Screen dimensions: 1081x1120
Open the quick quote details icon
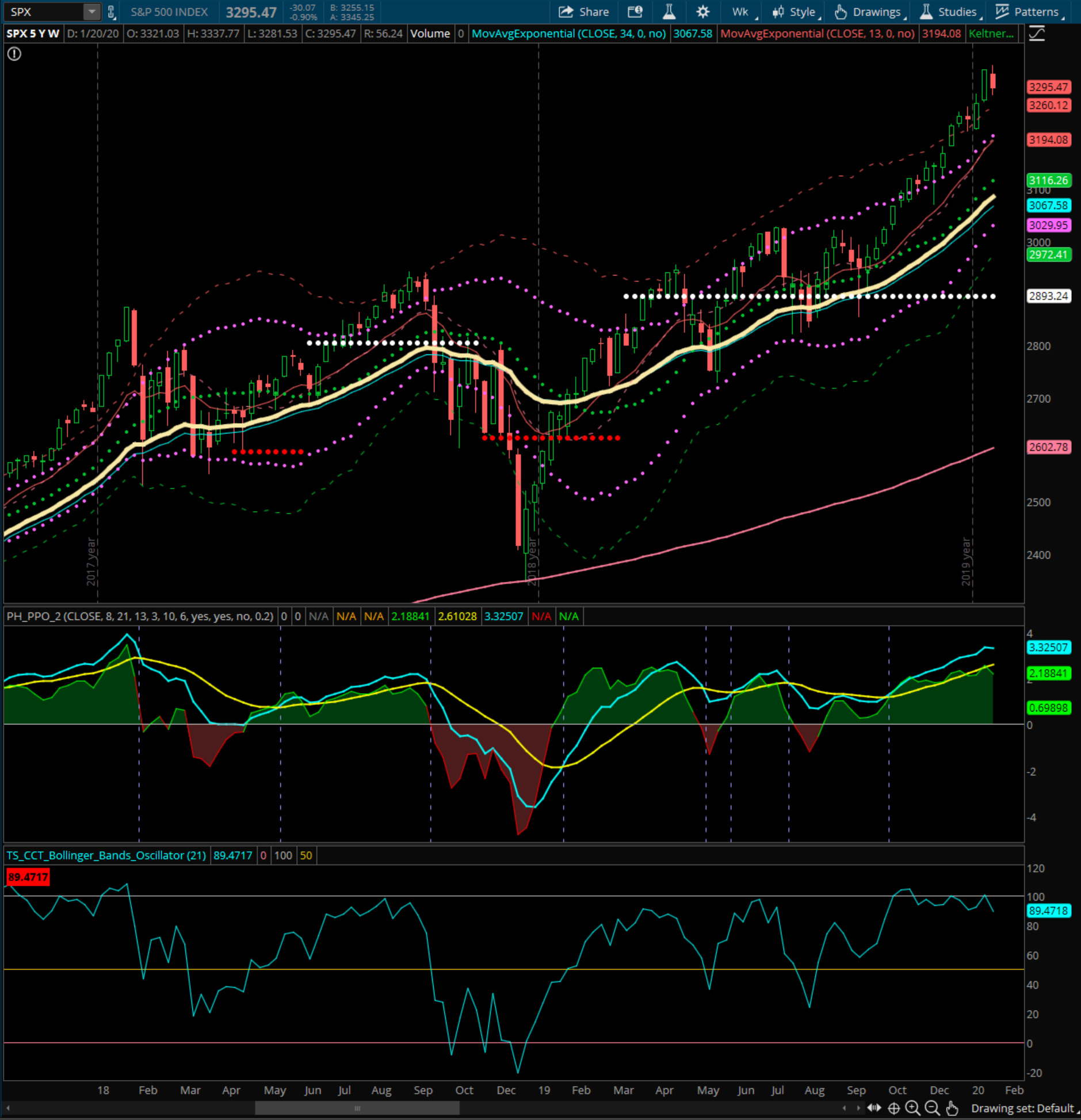coord(635,12)
